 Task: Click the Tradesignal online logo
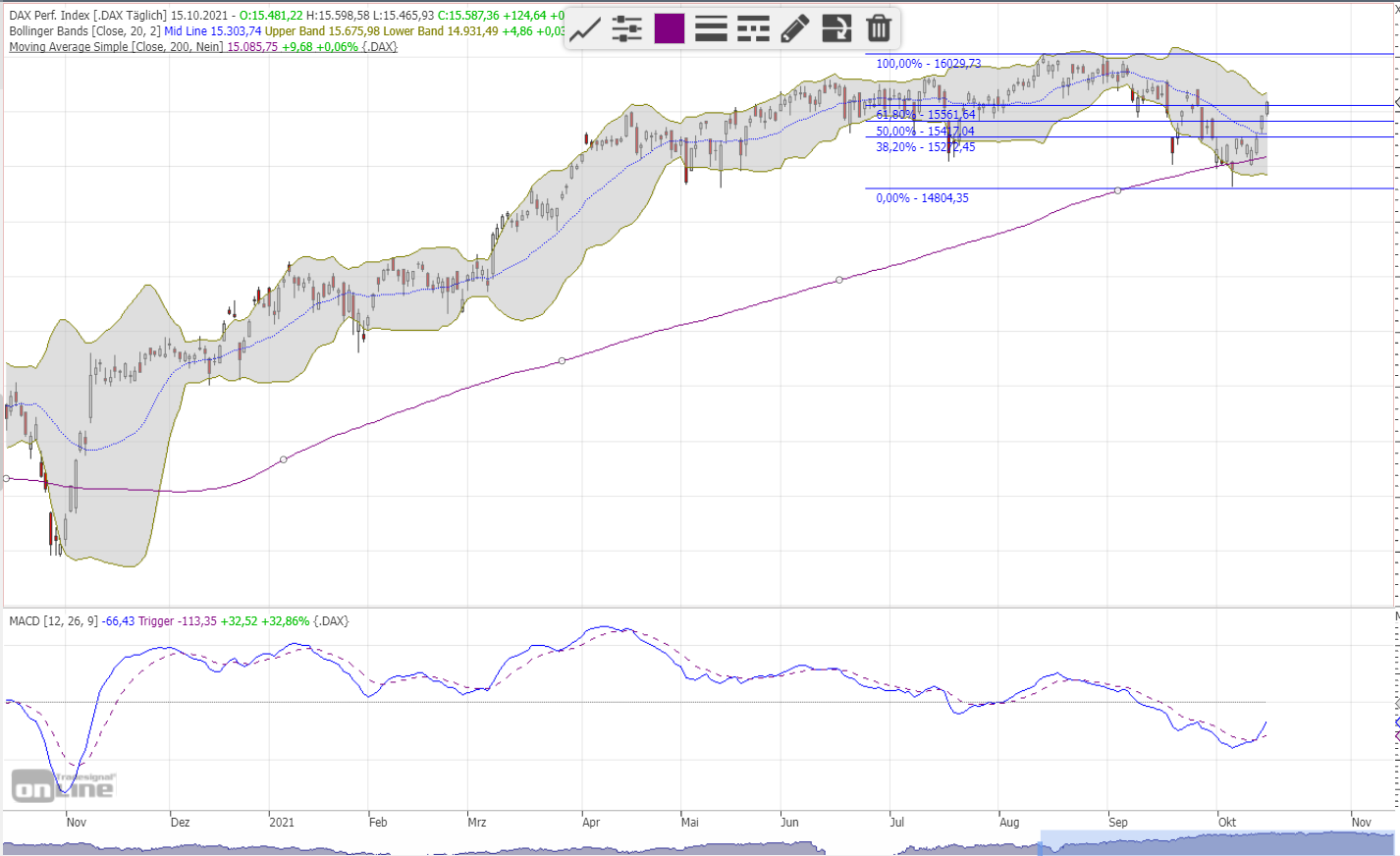(x=63, y=786)
